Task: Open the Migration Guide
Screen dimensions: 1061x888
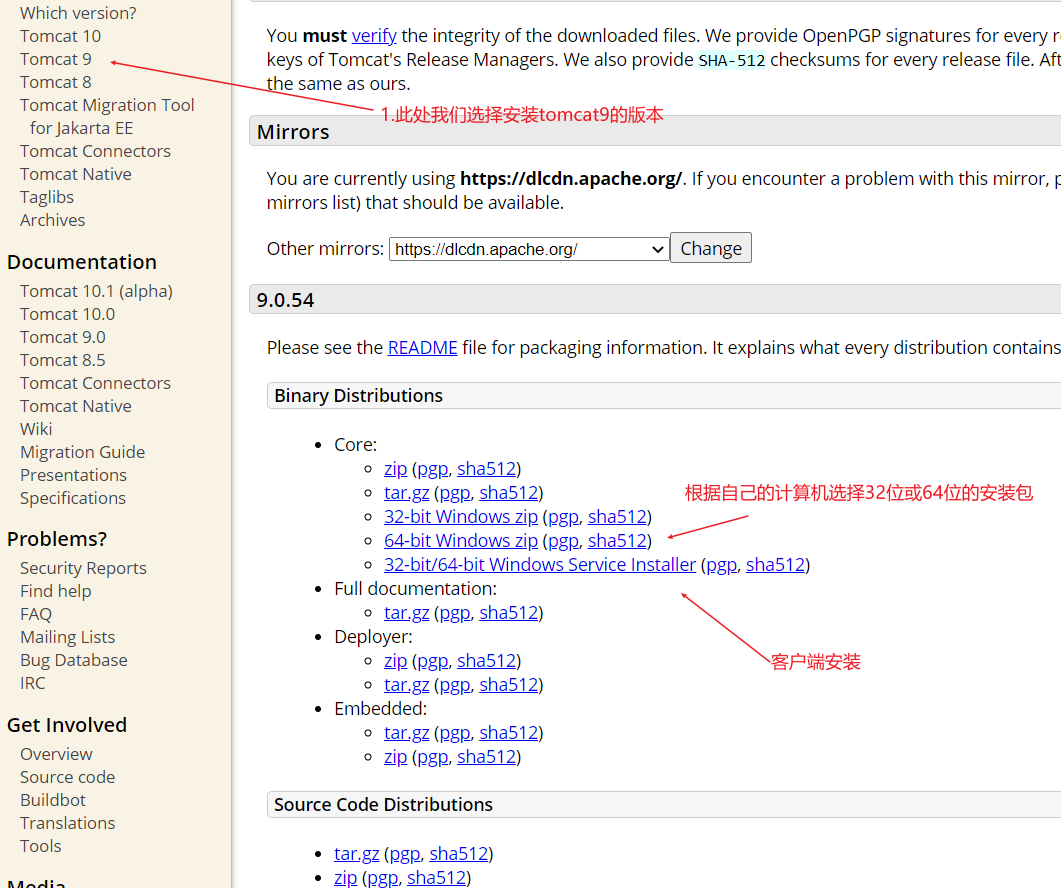Action: tap(83, 452)
